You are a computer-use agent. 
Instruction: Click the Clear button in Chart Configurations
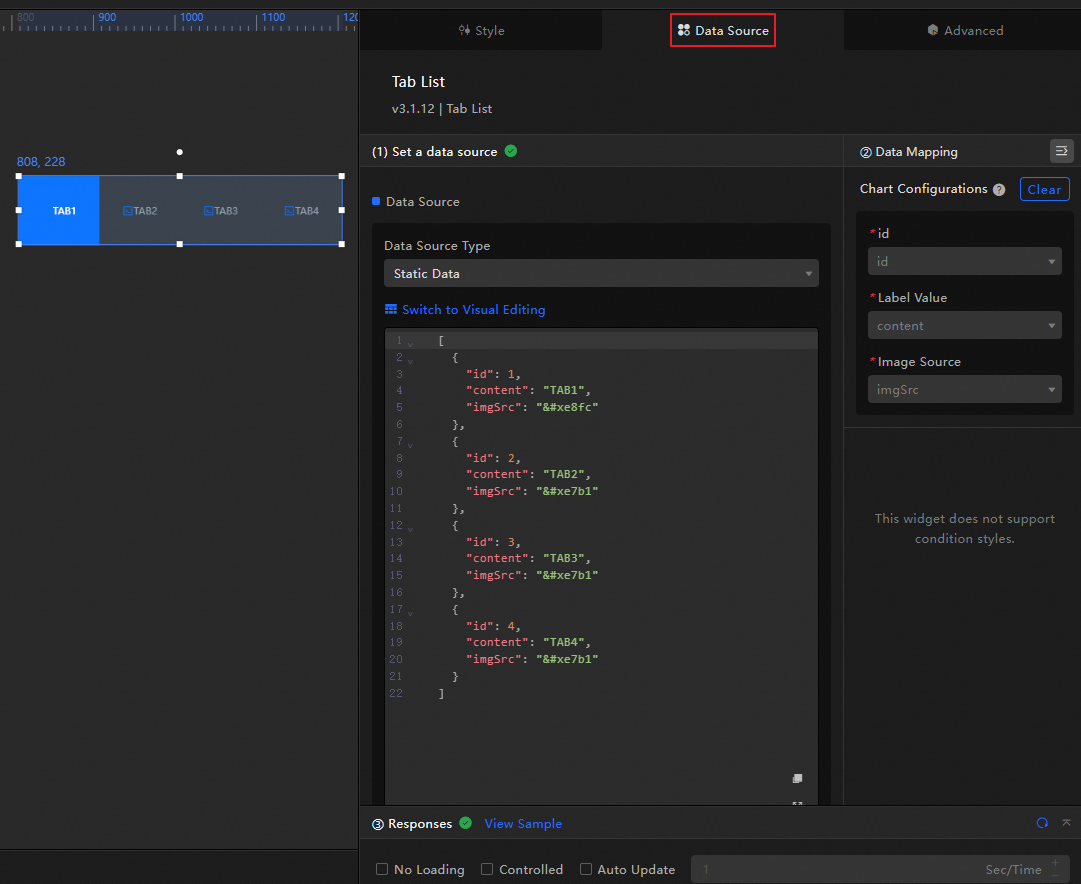[1044, 189]
